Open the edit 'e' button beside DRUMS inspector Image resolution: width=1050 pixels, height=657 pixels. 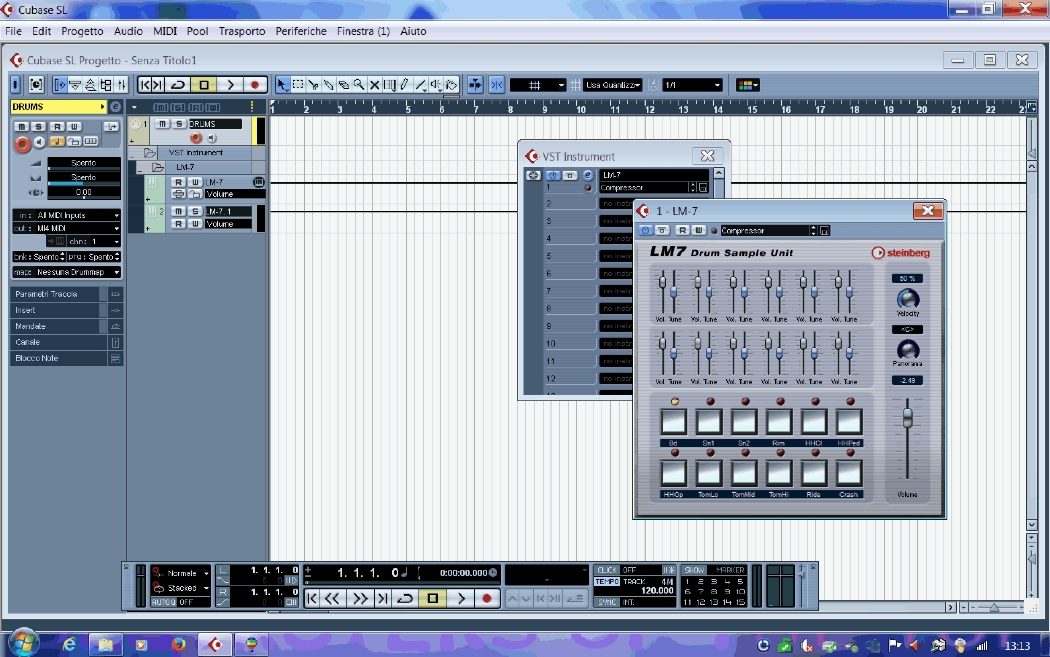click(115, 106)
